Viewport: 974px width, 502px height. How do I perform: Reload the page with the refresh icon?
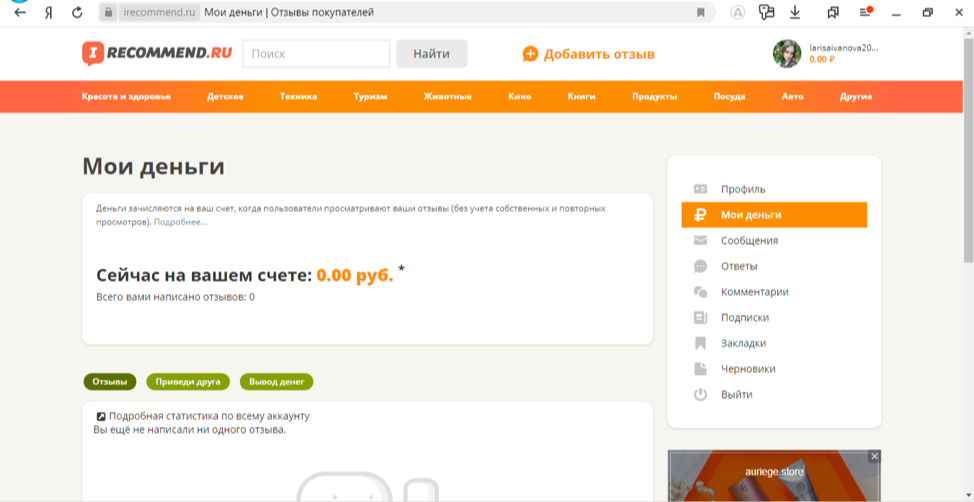pyautogui.click(x=77, y=13)
